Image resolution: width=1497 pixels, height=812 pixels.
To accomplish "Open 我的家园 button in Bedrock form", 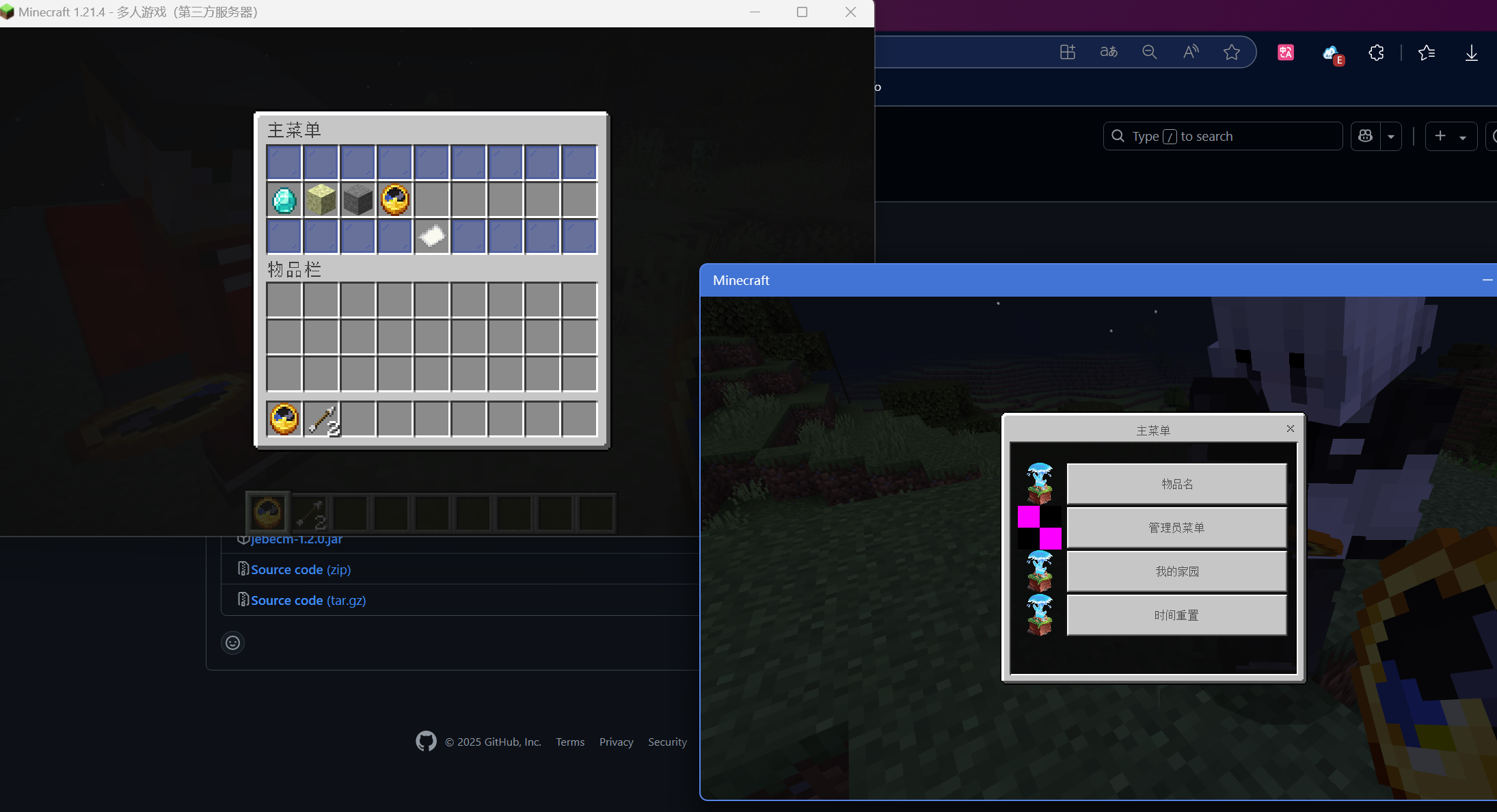I will (x=1176, y=571).
